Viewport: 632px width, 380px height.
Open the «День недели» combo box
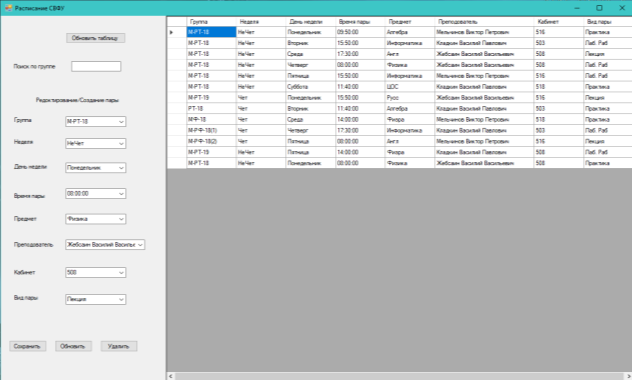96,168
